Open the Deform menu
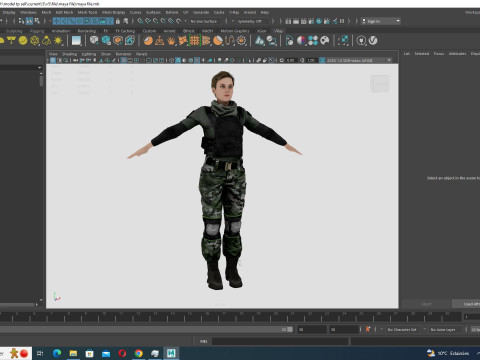Screen dimensions: 480x360 click(x=172, y=12)
